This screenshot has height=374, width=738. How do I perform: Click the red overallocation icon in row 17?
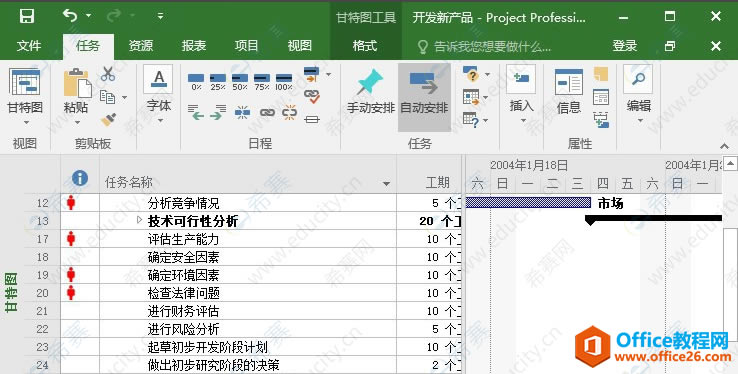pyautogui.click(x=71, y=239)
